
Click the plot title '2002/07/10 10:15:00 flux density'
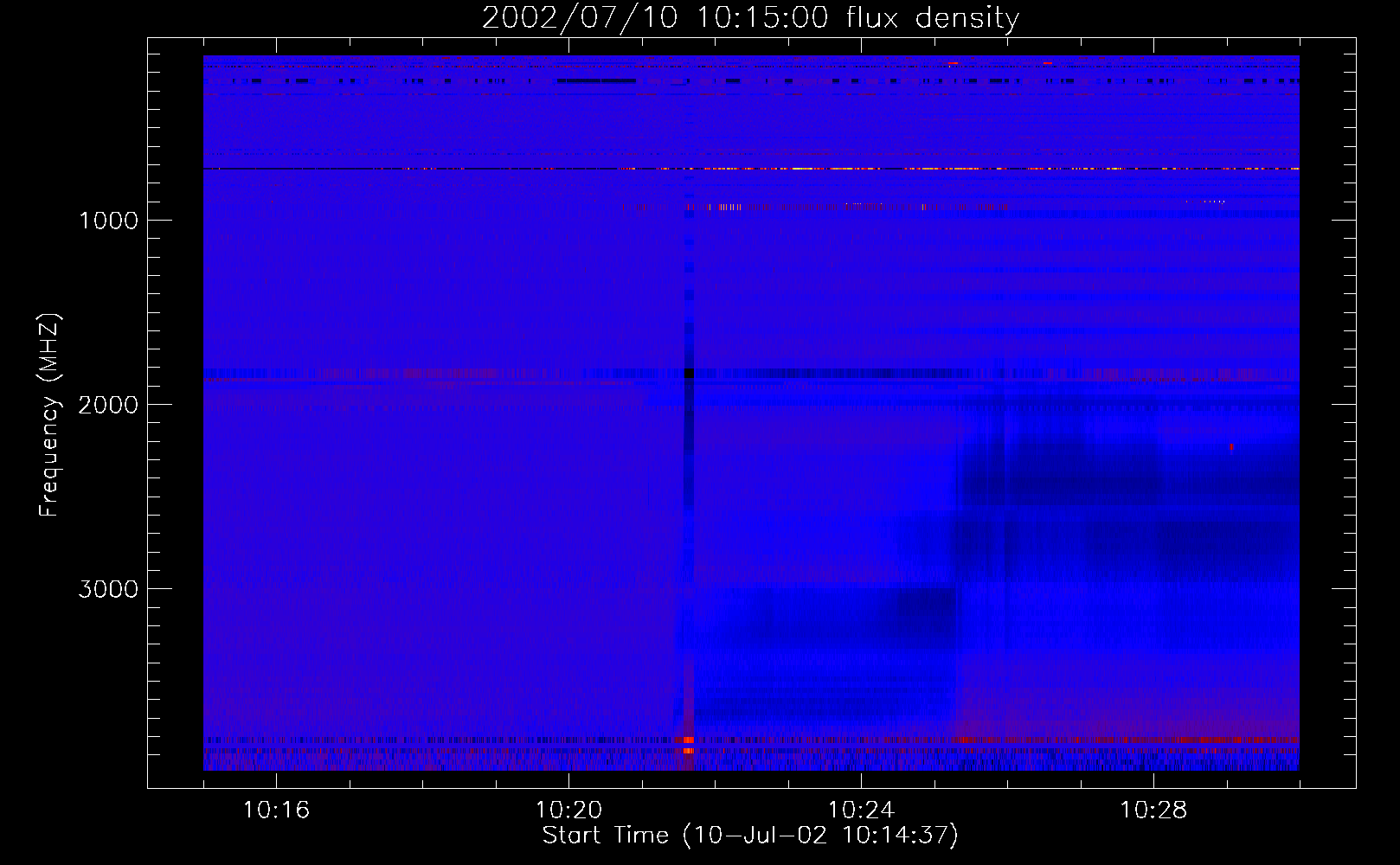pos(750,18)
